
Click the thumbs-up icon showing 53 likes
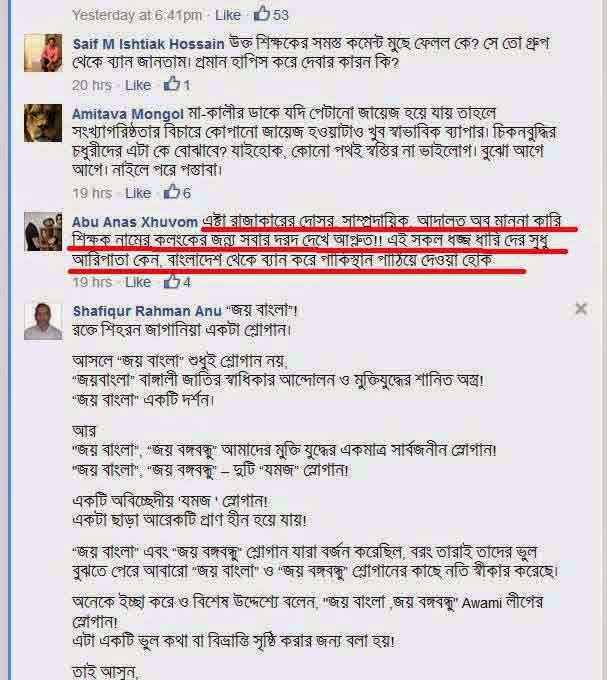(x=262, y=14)
